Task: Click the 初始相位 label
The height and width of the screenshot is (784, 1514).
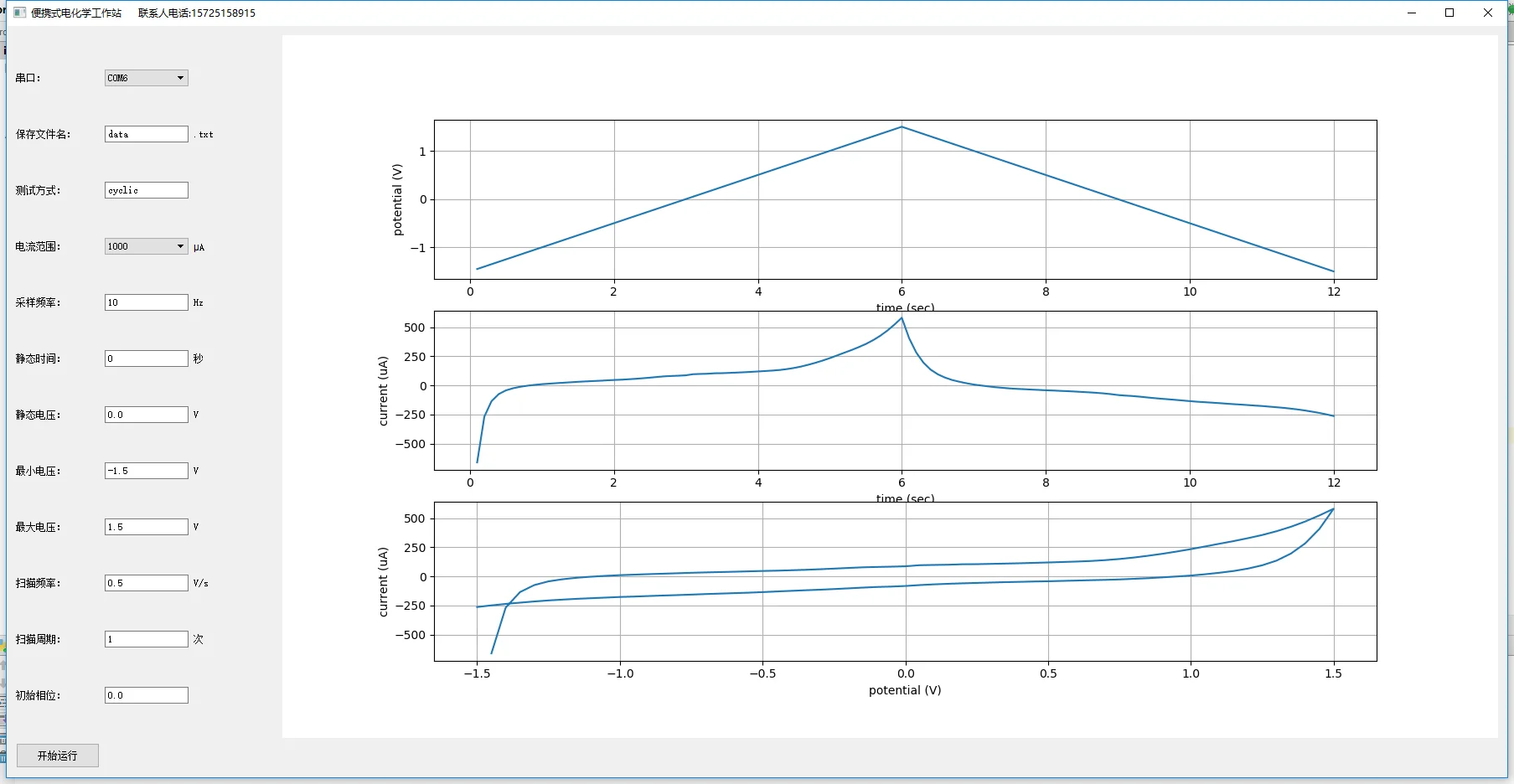Action: tap(38, 695)
